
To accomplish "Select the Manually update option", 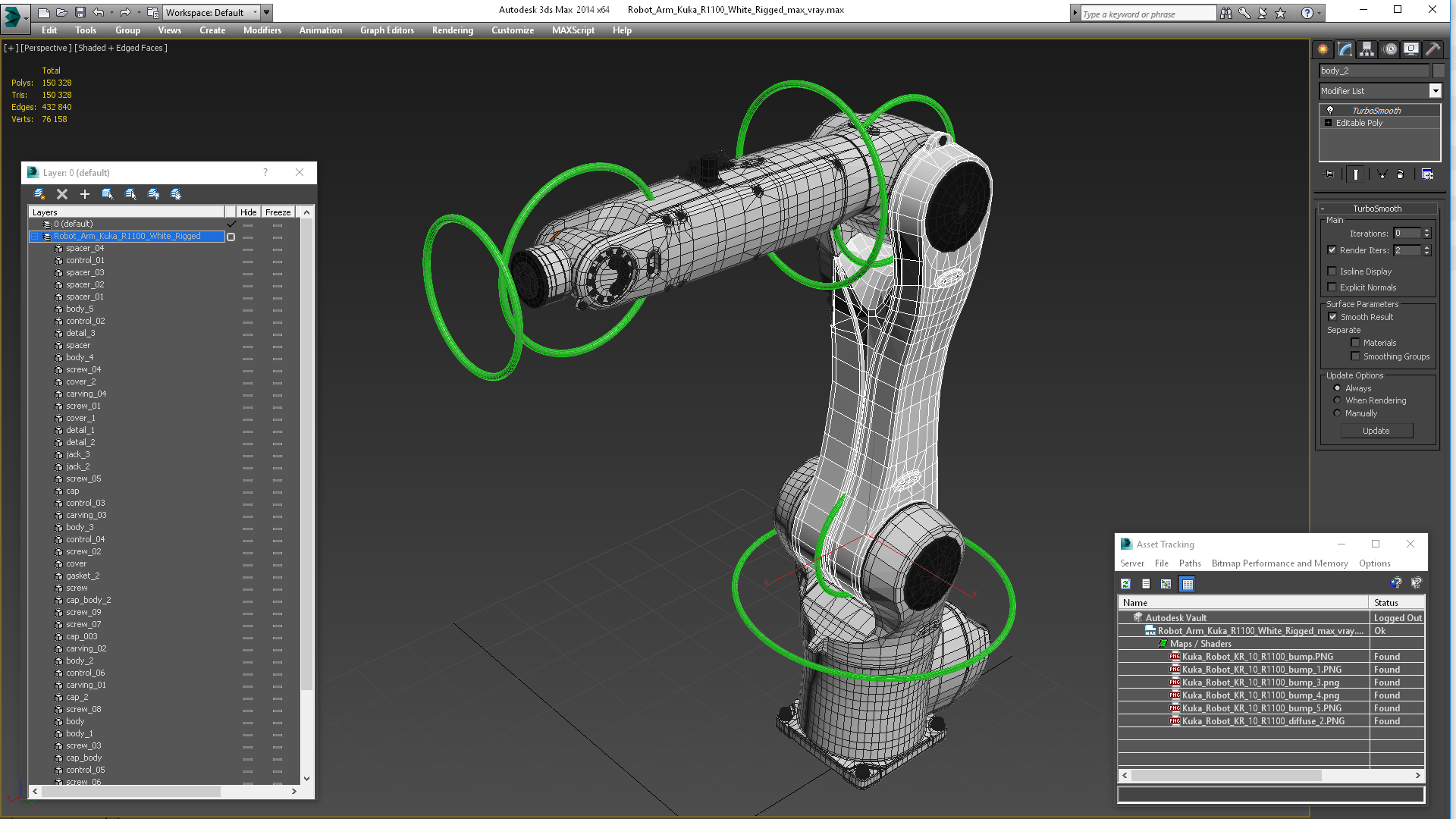I will 1338,413.
